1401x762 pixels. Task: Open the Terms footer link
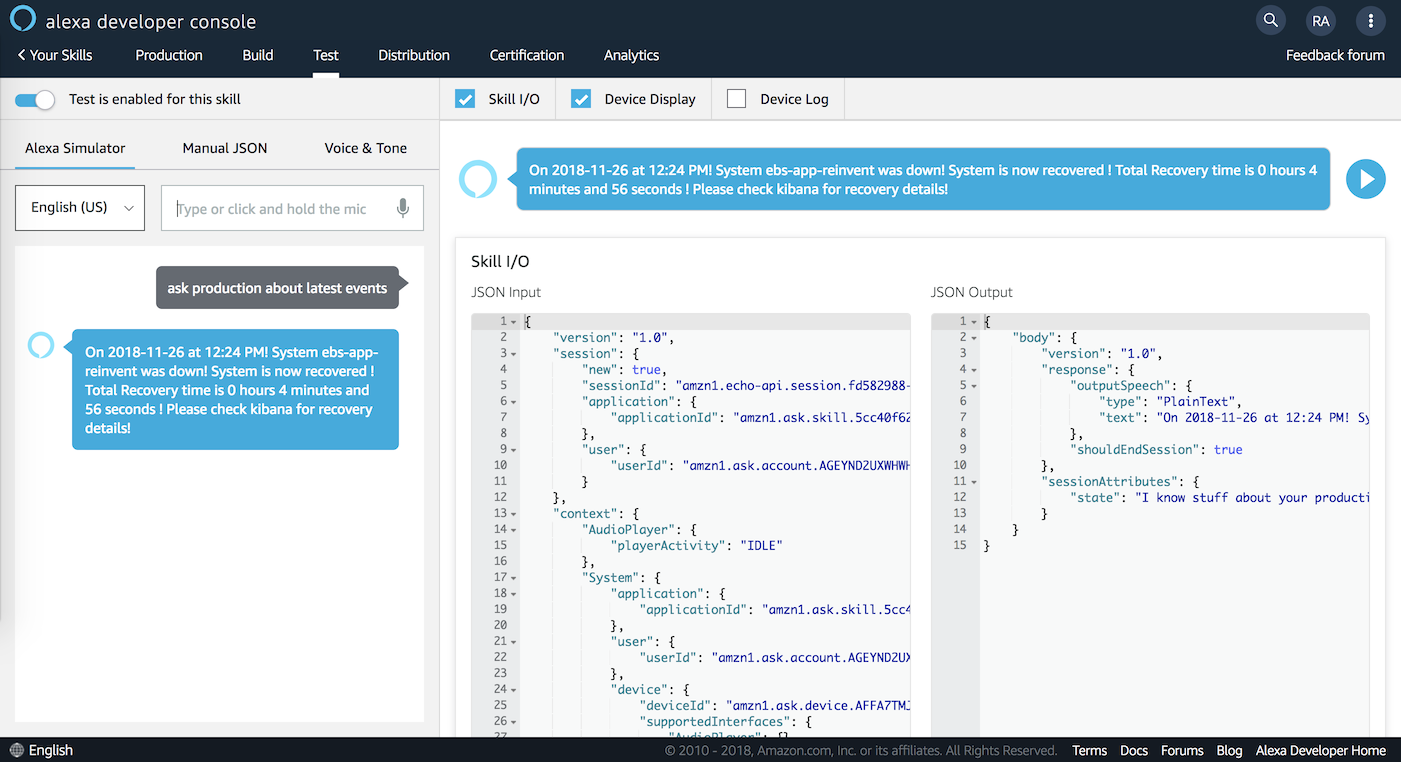point(1089,750)
